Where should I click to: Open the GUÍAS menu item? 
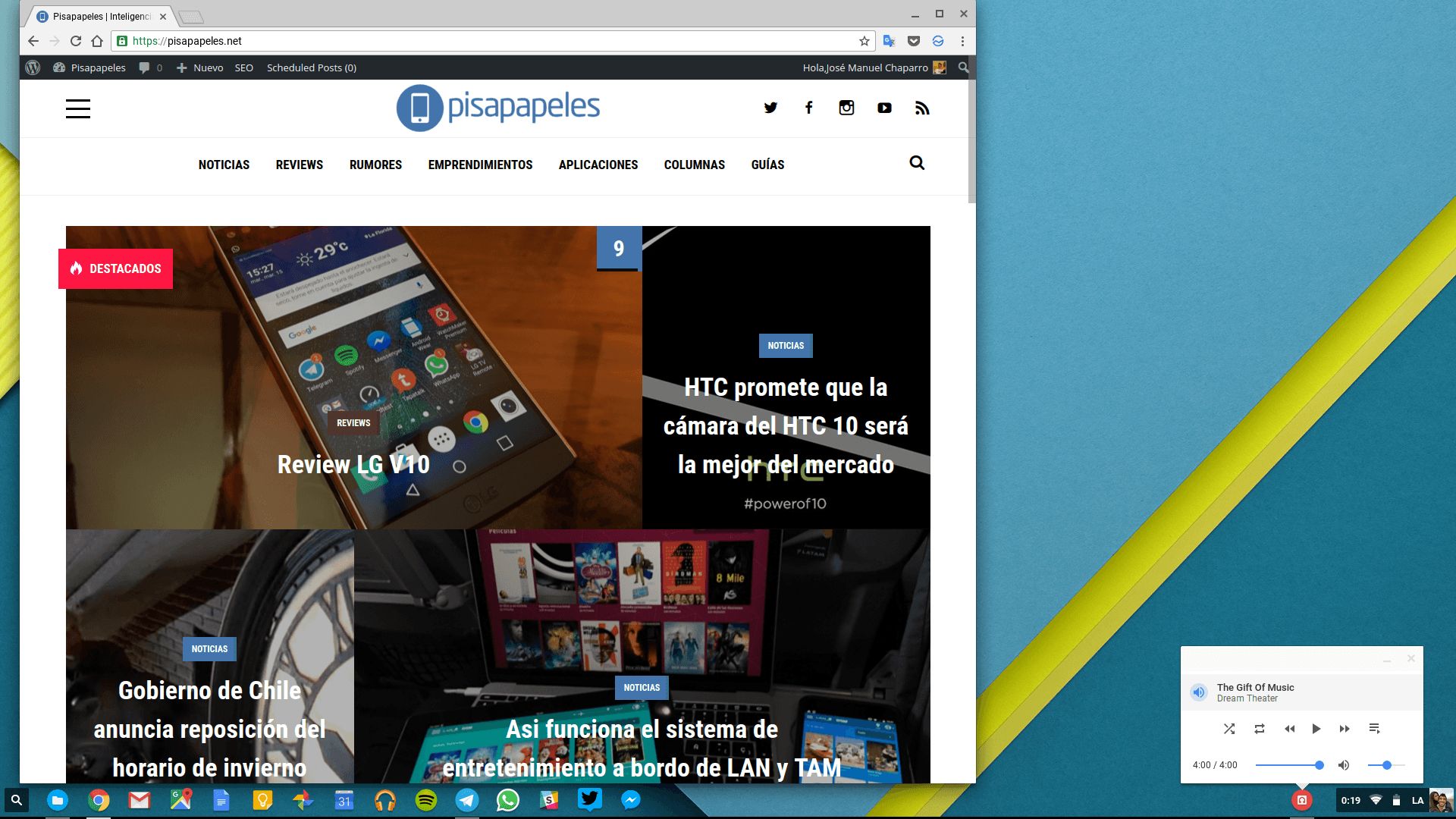tap(767, 165)
